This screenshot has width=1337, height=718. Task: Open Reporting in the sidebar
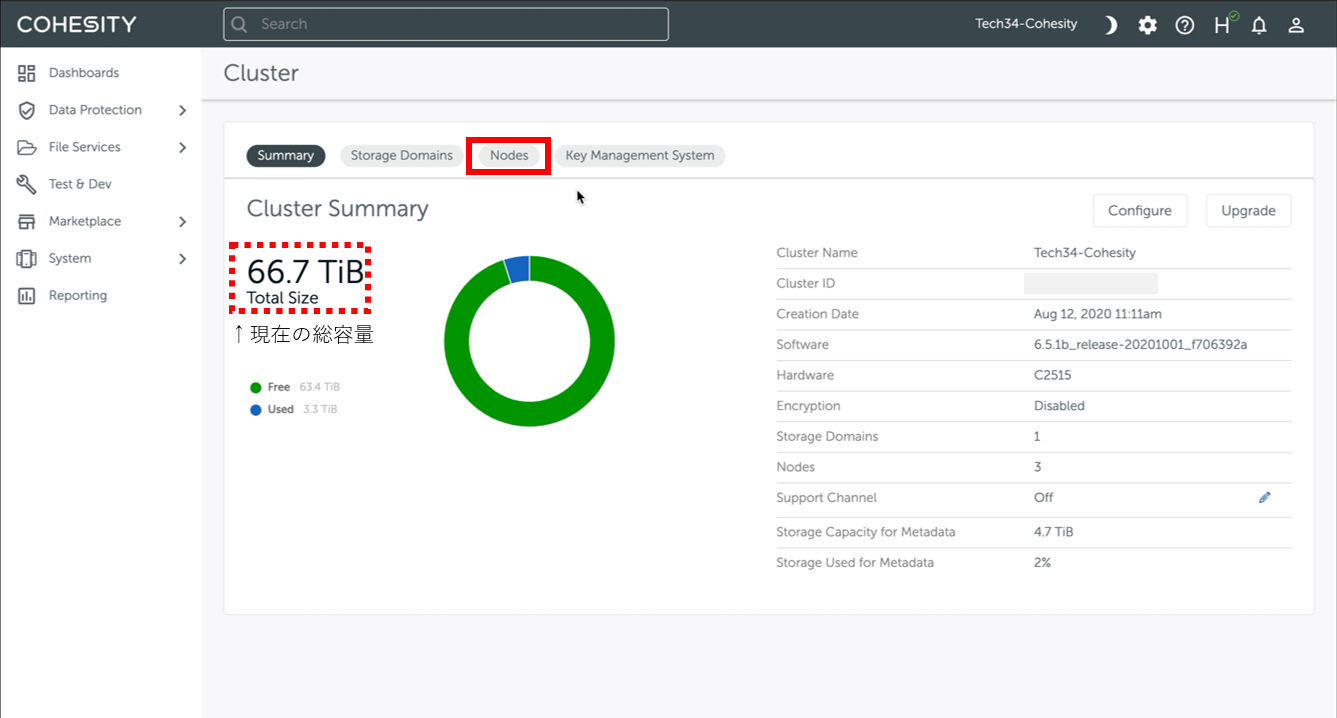tap(78, 295)
